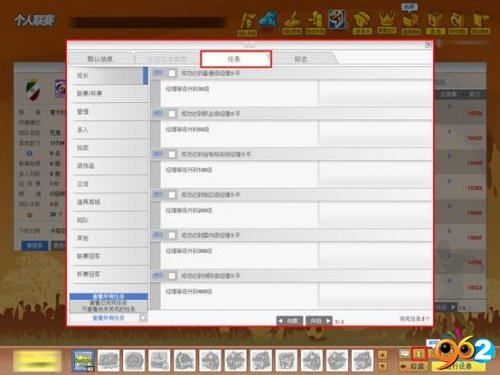Viewport: 500px width, 375px height.
Task: Check the checkbox of the first task entry
Action: pos(172,73)
